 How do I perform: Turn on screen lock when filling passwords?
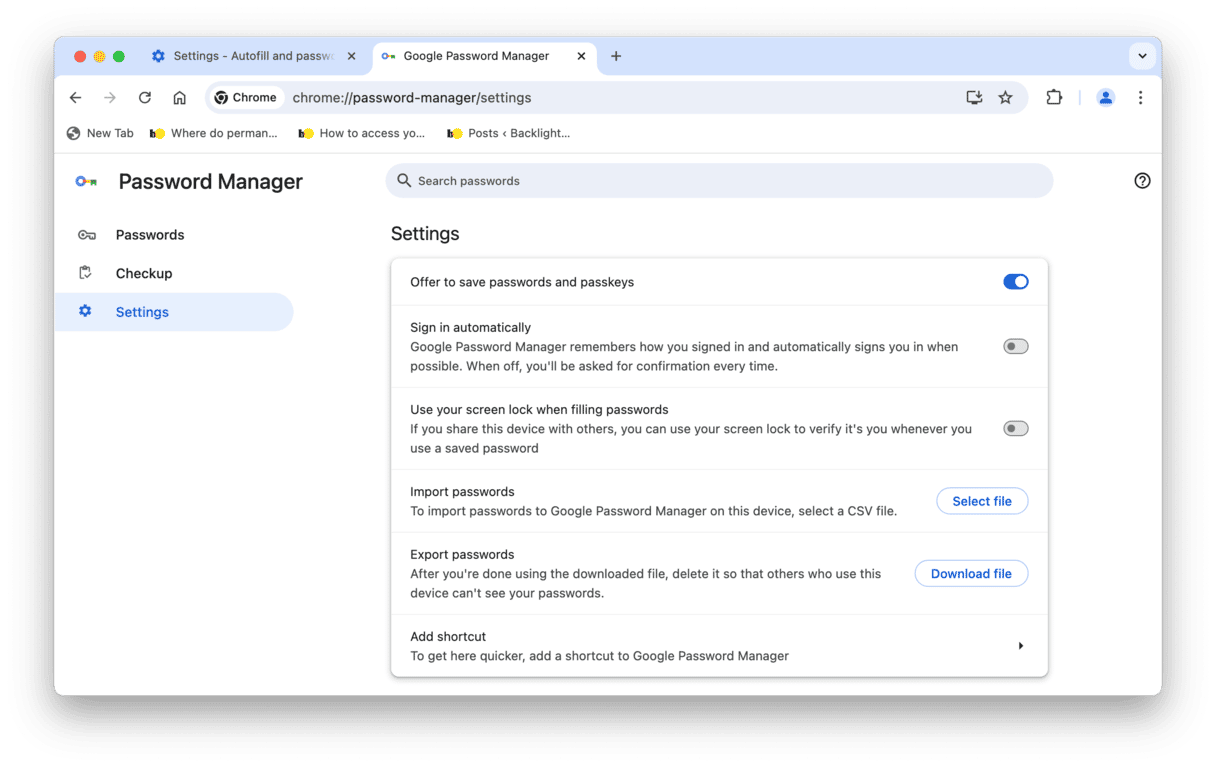point(1015,428)
